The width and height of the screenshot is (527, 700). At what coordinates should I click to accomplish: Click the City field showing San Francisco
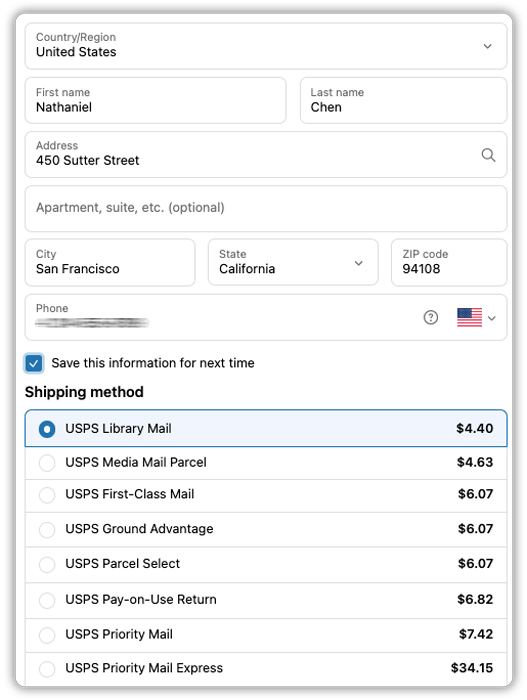[110, 262]
